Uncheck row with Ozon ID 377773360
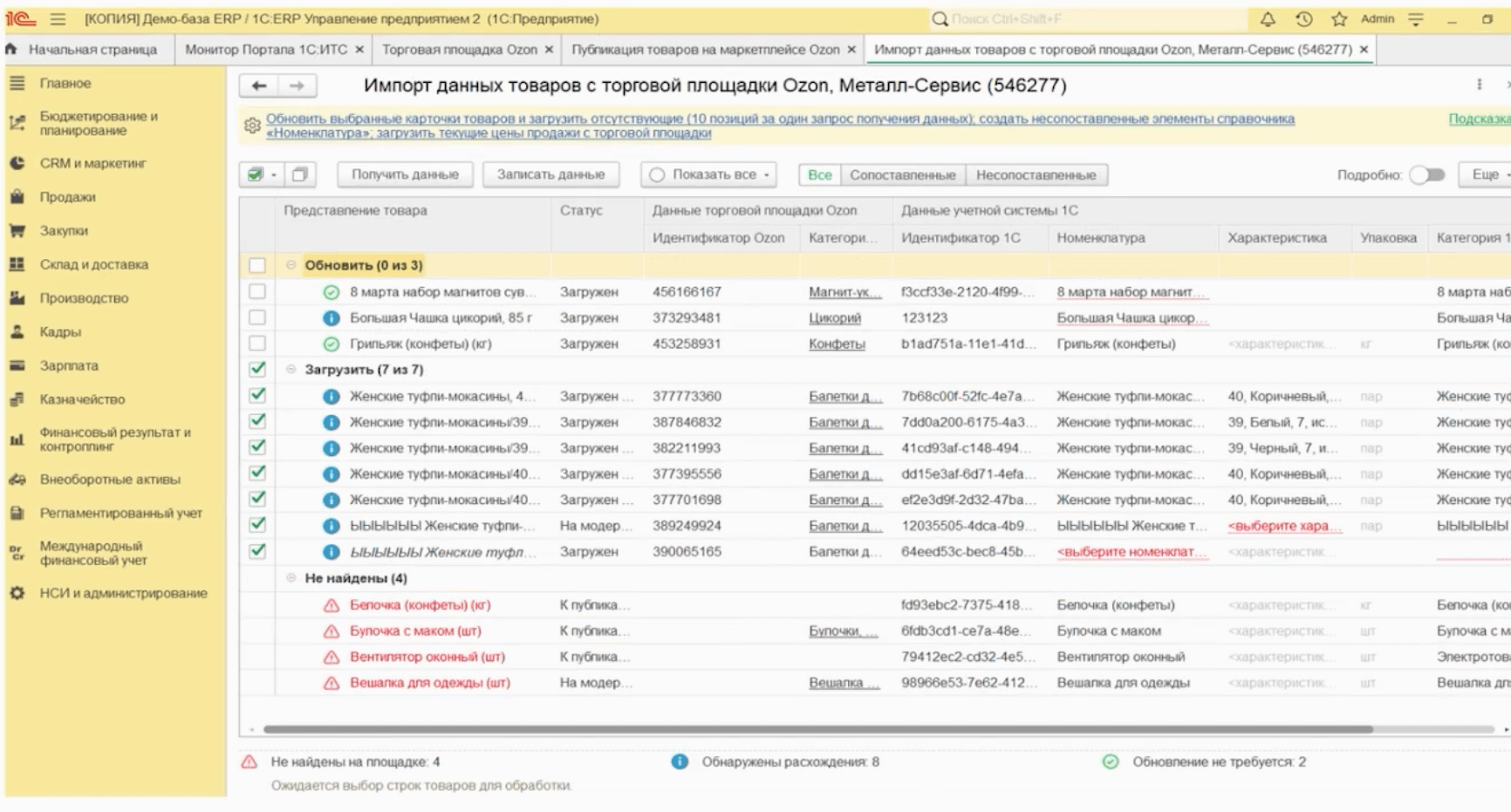Viewport: 1511px width, 812px height. tap(257, 395)
